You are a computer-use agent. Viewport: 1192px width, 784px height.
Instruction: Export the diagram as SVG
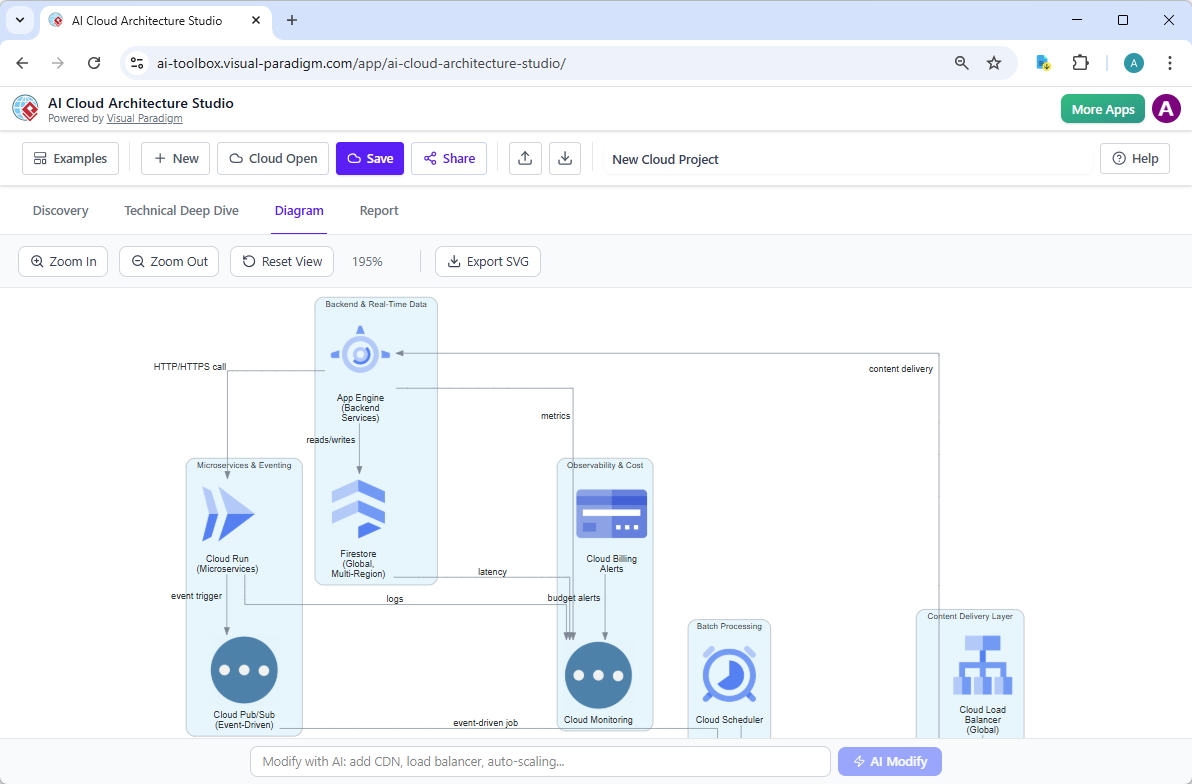pos(487,261)
